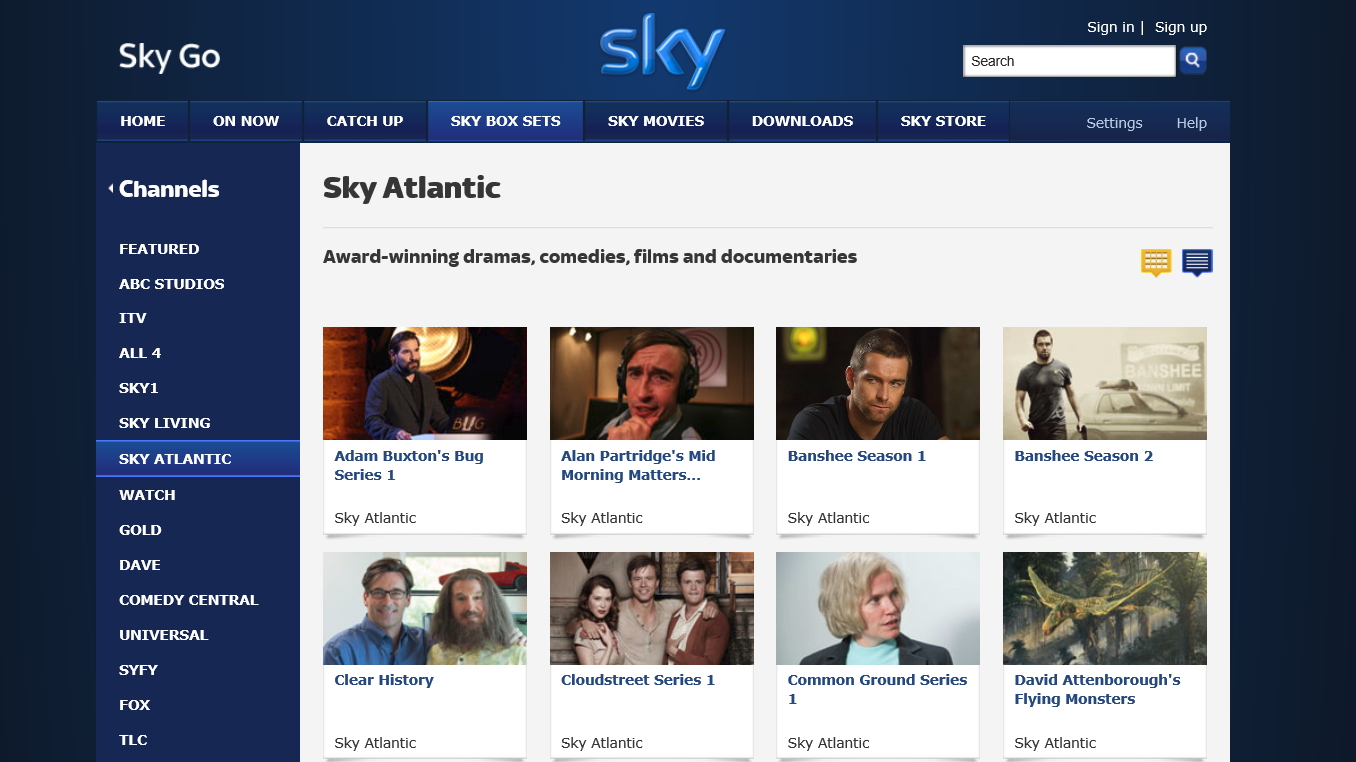Click Sky Atlantic label under Clear History
The width and height of the screenshot is (1356, 762).
375,743
